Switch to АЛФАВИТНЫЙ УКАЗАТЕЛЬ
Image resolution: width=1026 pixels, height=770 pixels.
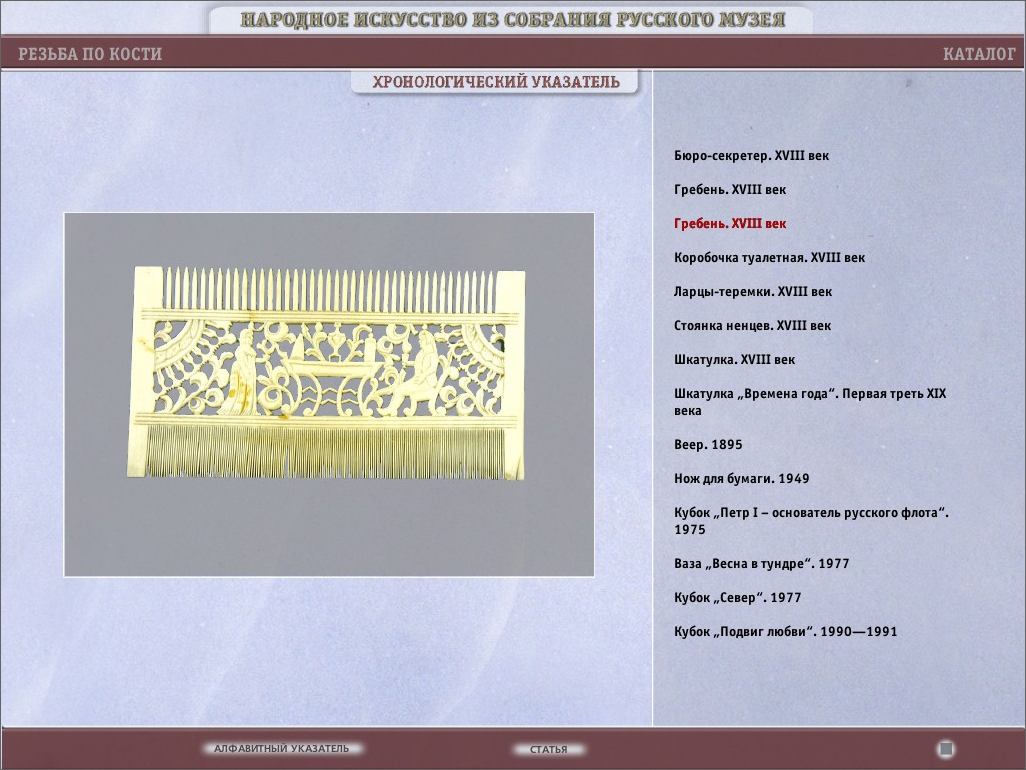tap(281, 749)
